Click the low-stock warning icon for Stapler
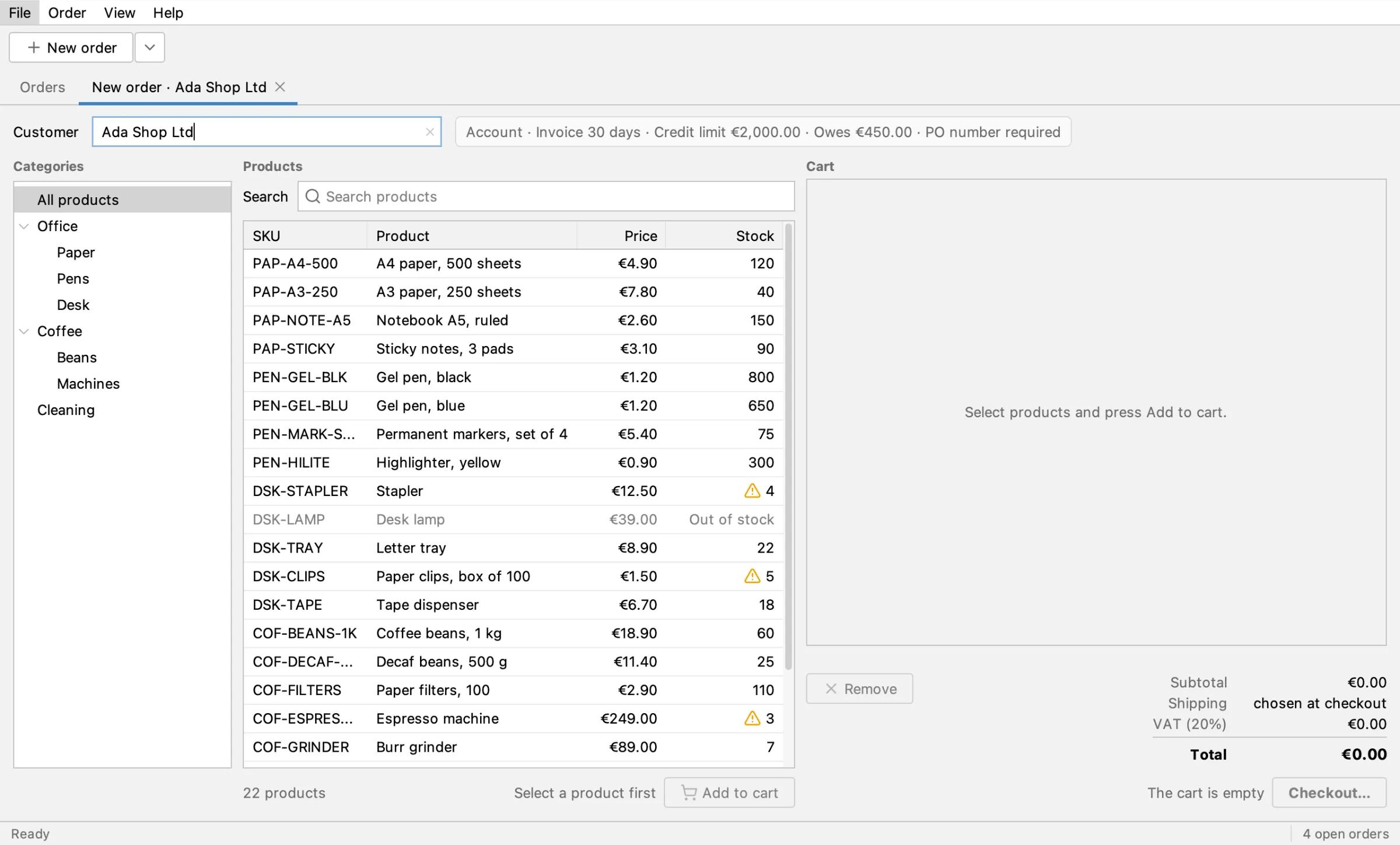The width and height of the screenshot is (1400, 845). point(752,491)
